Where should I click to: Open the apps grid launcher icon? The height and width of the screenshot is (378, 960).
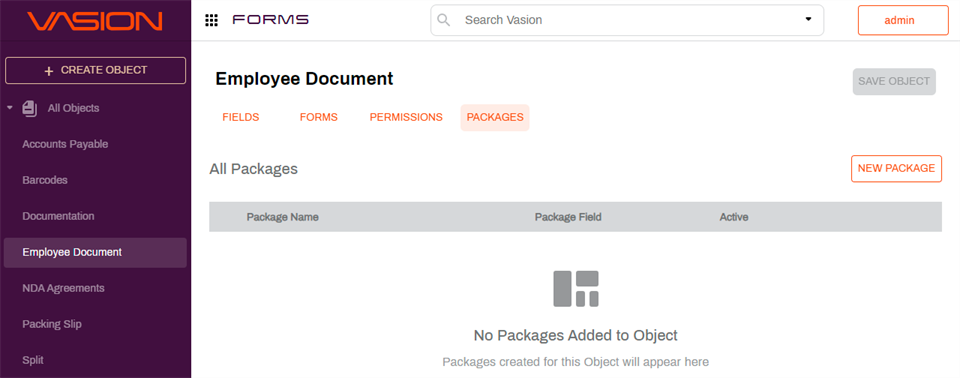[211, 20]
